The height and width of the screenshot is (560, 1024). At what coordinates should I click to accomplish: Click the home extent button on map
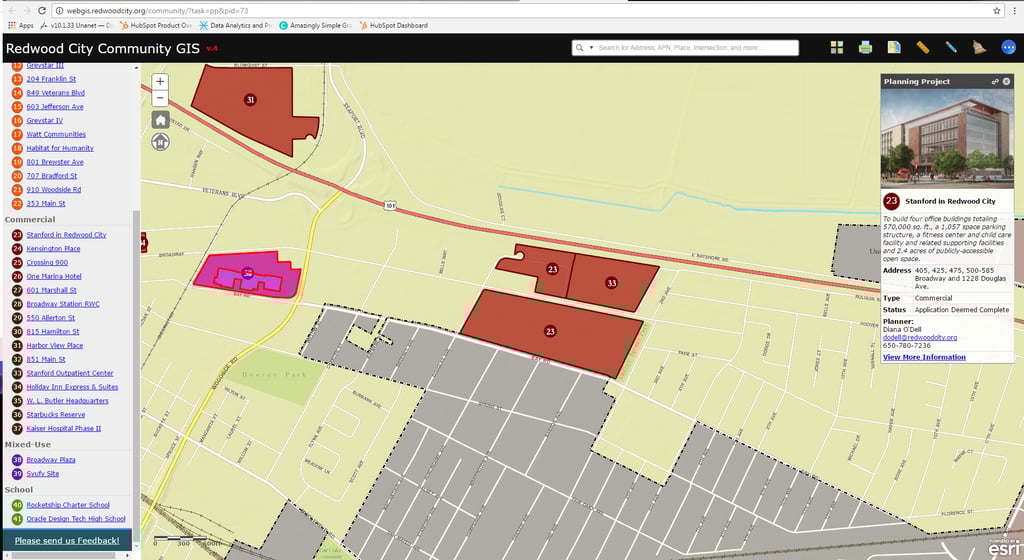pyautogui.click(x=160, y=120)
